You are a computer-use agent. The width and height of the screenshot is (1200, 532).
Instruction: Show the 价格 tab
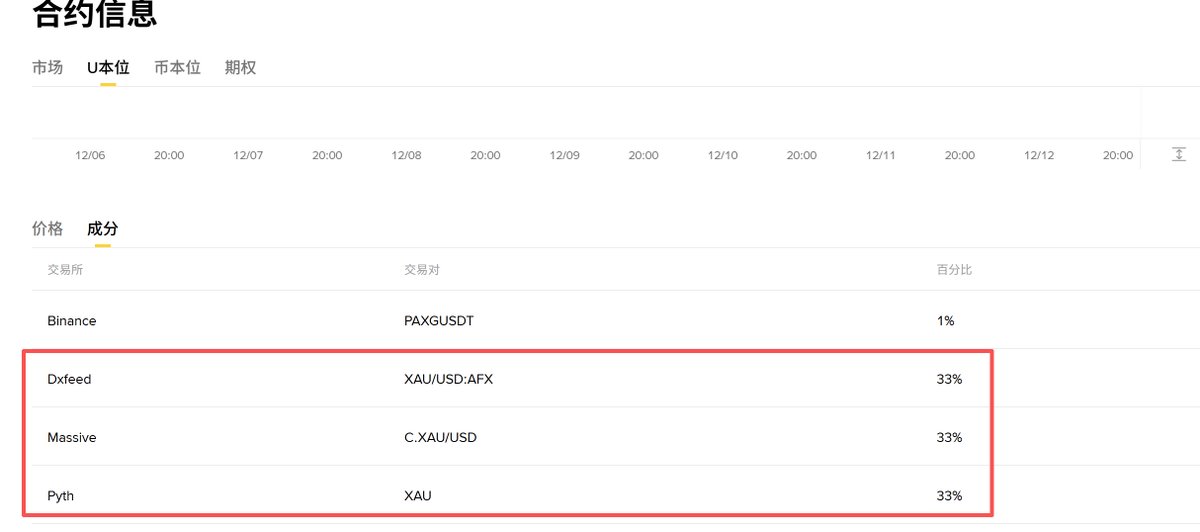[x=47, y=229]
